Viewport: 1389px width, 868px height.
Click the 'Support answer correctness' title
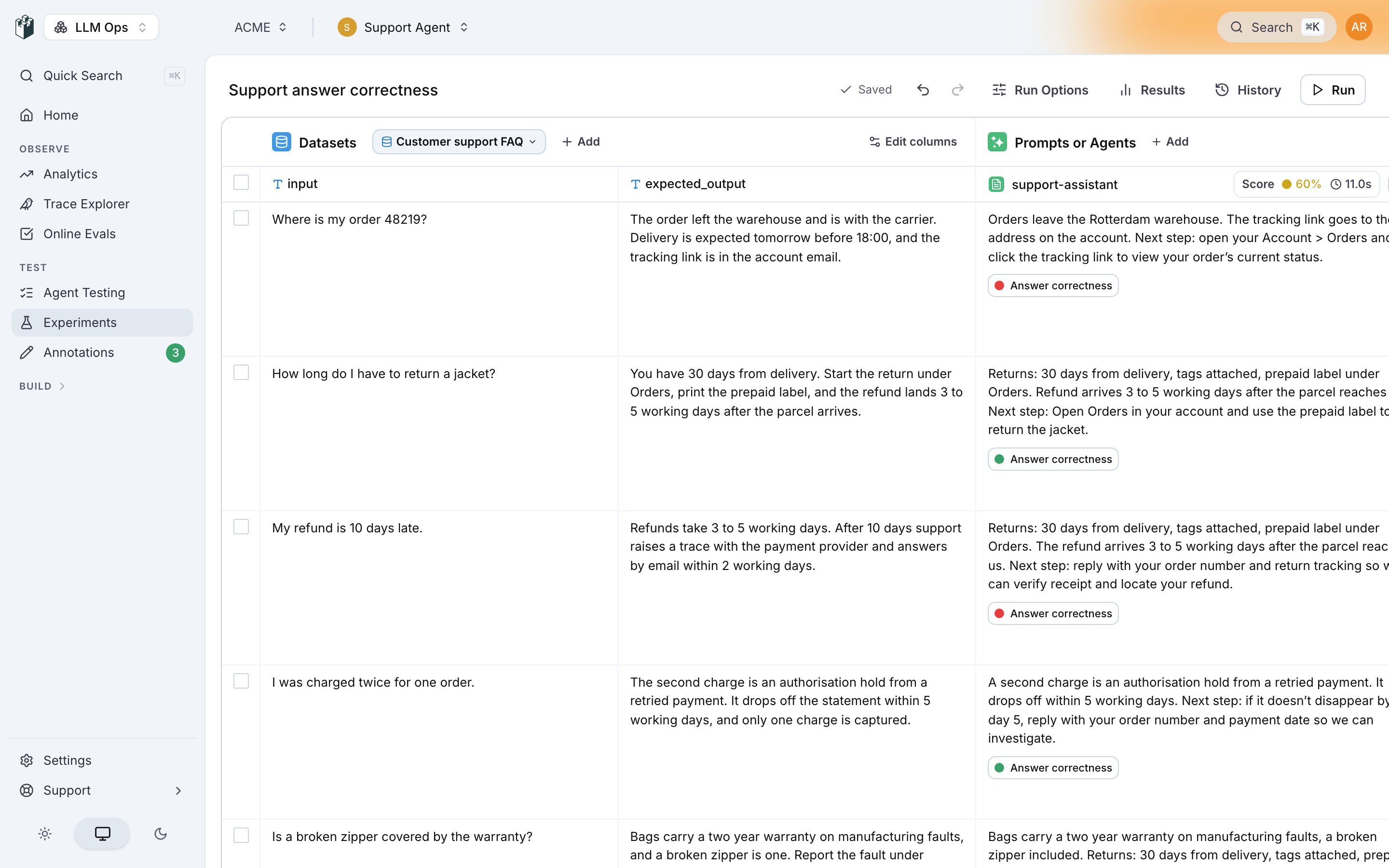pyautogui.click(x=333, y=90)
